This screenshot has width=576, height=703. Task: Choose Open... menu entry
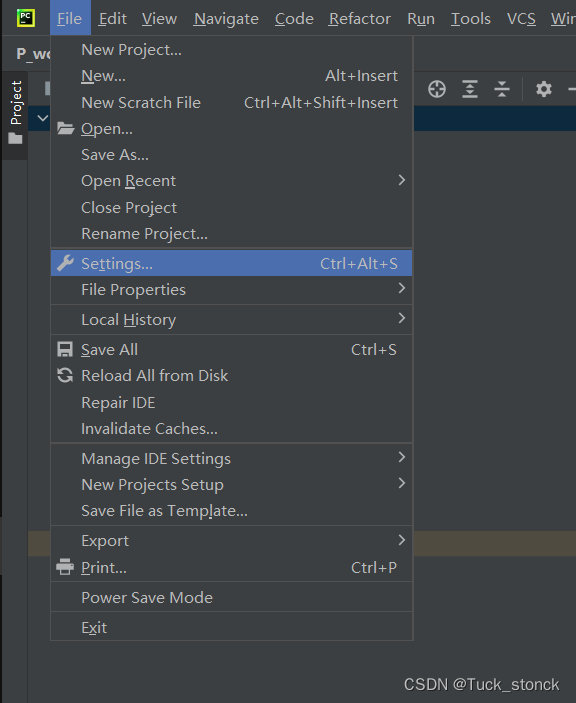[x=231, y=129]
